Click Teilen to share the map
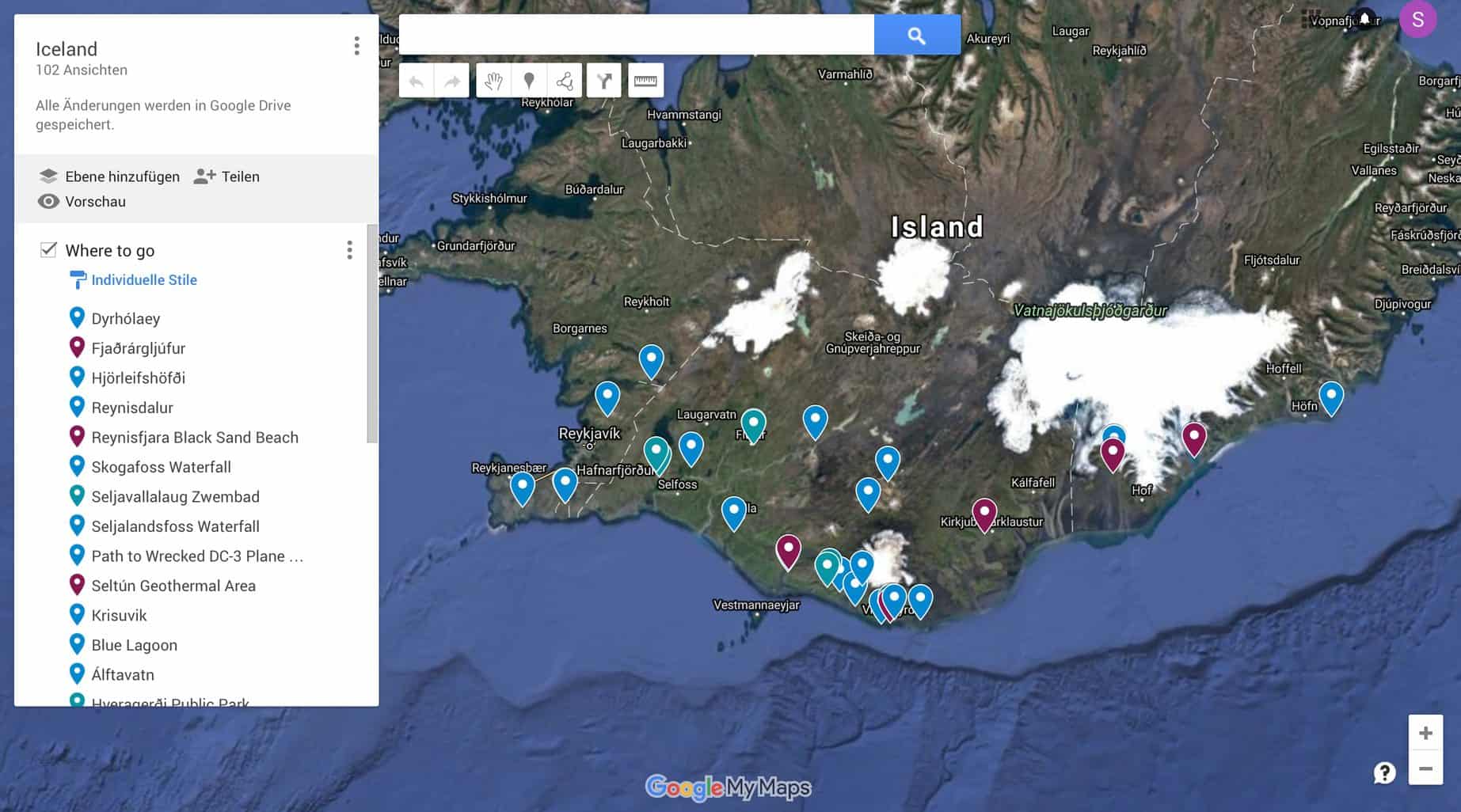The image size is (1461, 812). [x=227, y=176]
